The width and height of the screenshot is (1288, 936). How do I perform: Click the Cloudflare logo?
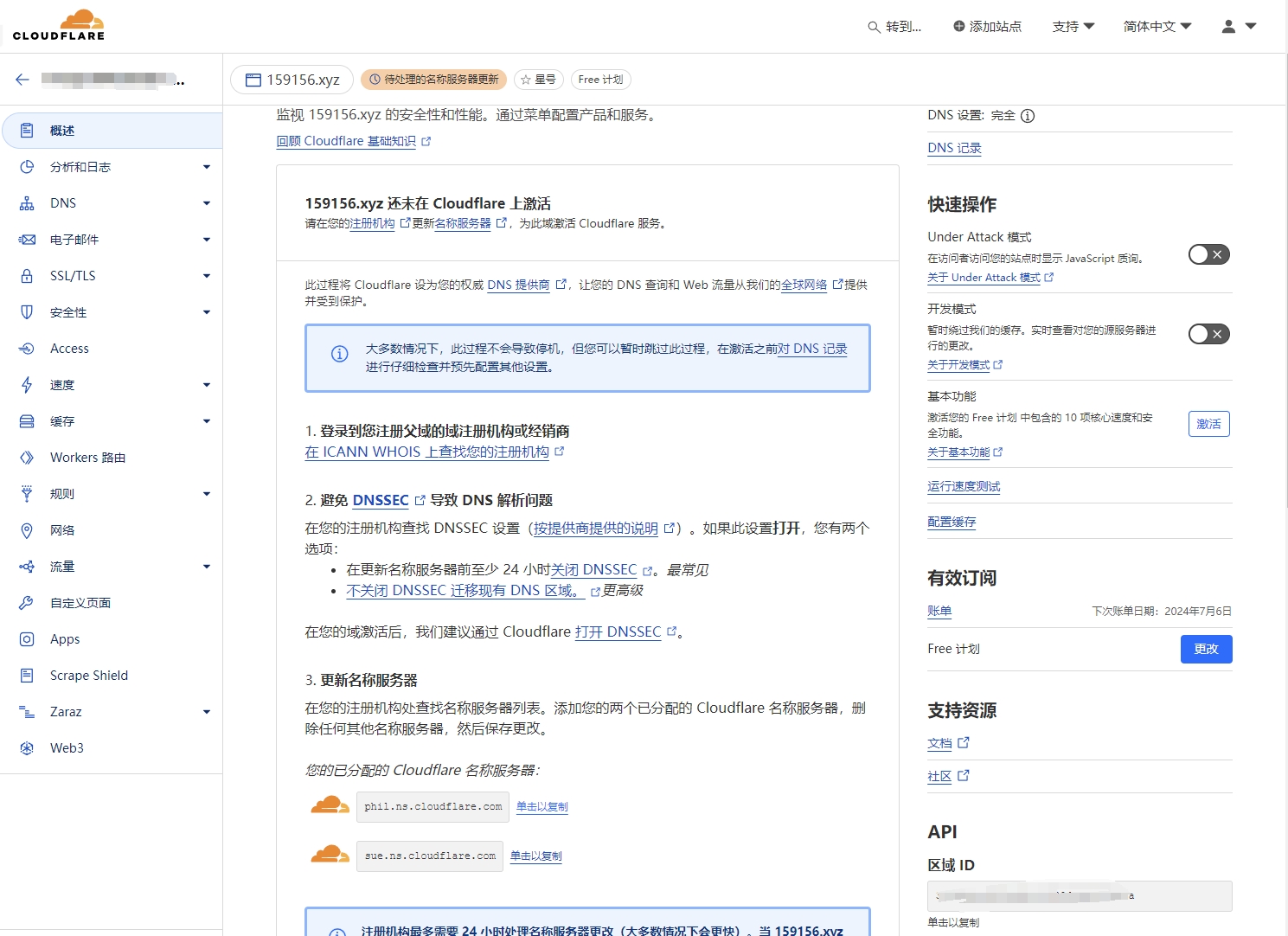pyautogui.click(x=59, y=25)
